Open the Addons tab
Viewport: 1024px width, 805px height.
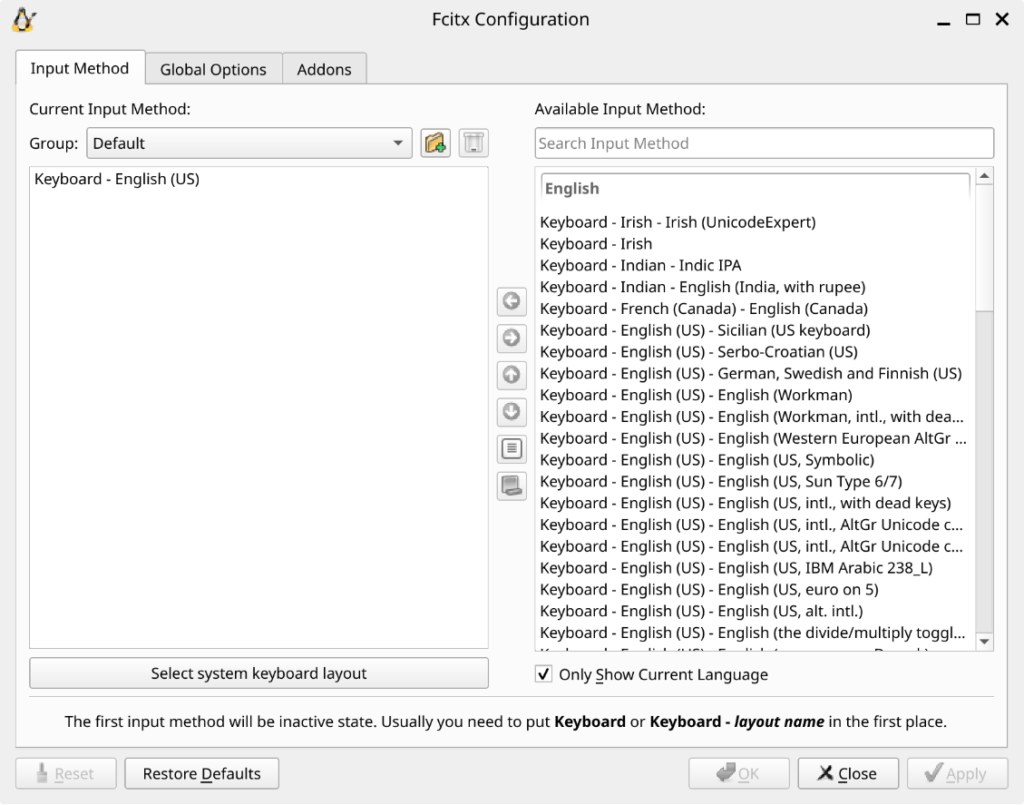pos(324,69)
